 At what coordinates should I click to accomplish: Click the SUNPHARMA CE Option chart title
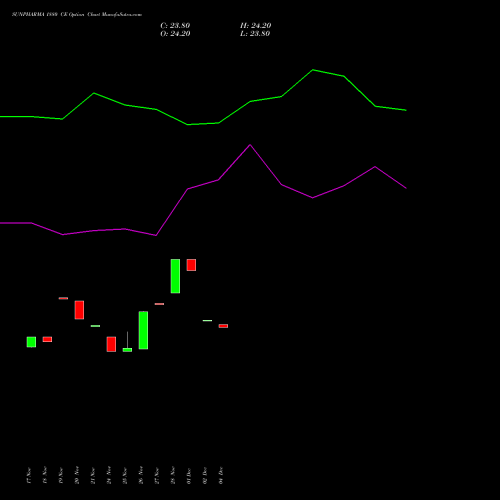(x=77, y=15)
